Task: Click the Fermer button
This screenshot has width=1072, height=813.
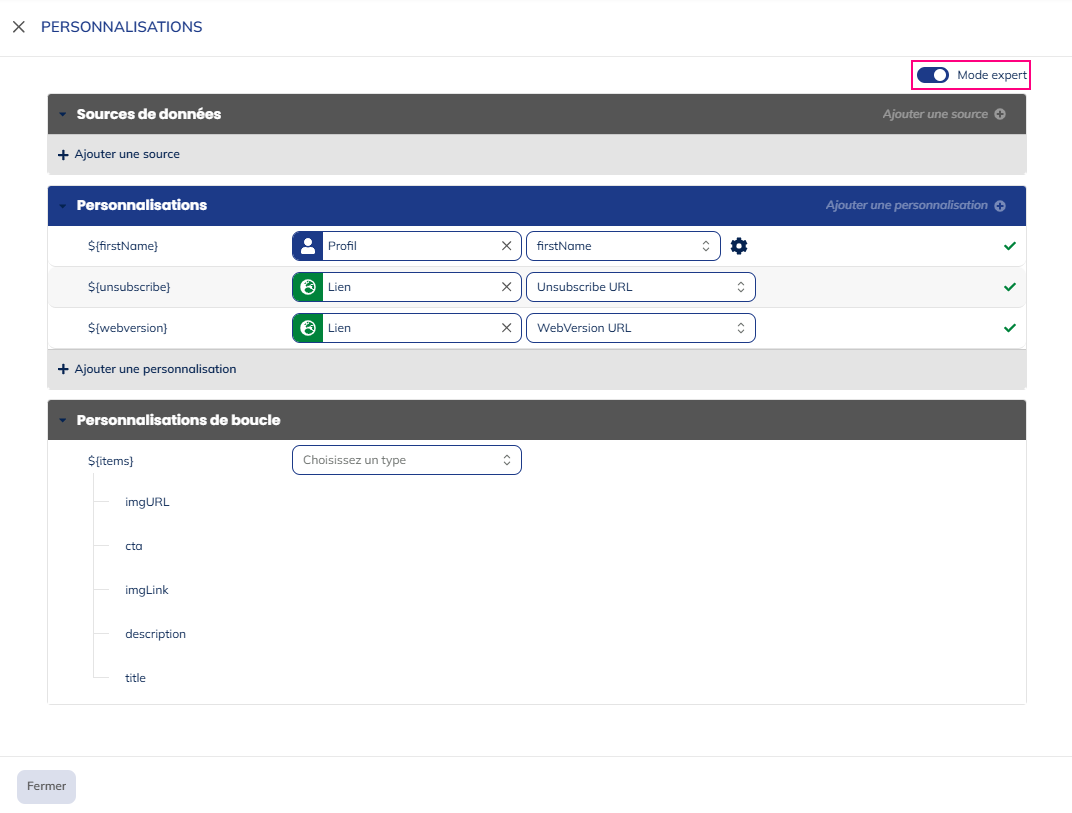Action: point(46,786)
